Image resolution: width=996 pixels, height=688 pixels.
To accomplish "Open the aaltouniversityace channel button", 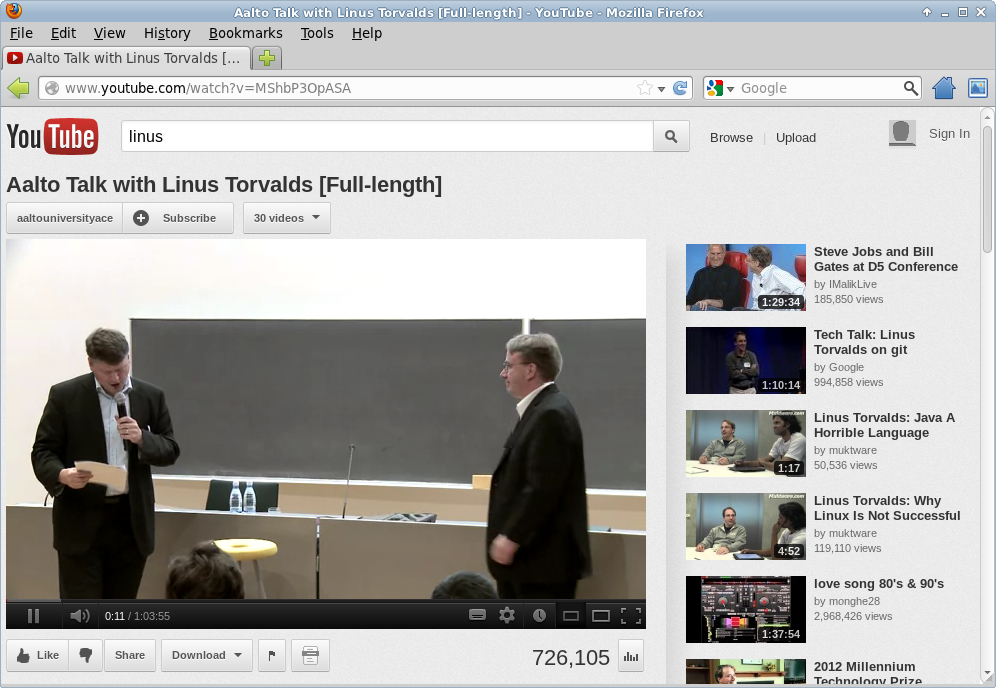I will (x=65, y=218).
